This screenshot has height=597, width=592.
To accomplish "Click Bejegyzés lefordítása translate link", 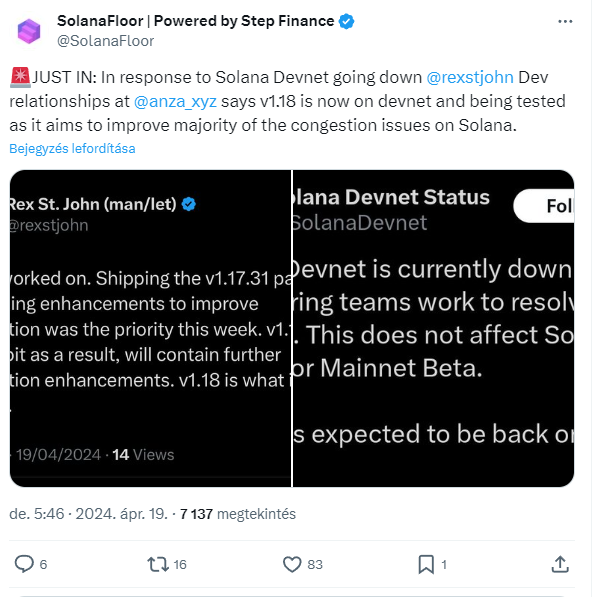I will [72, 148].
